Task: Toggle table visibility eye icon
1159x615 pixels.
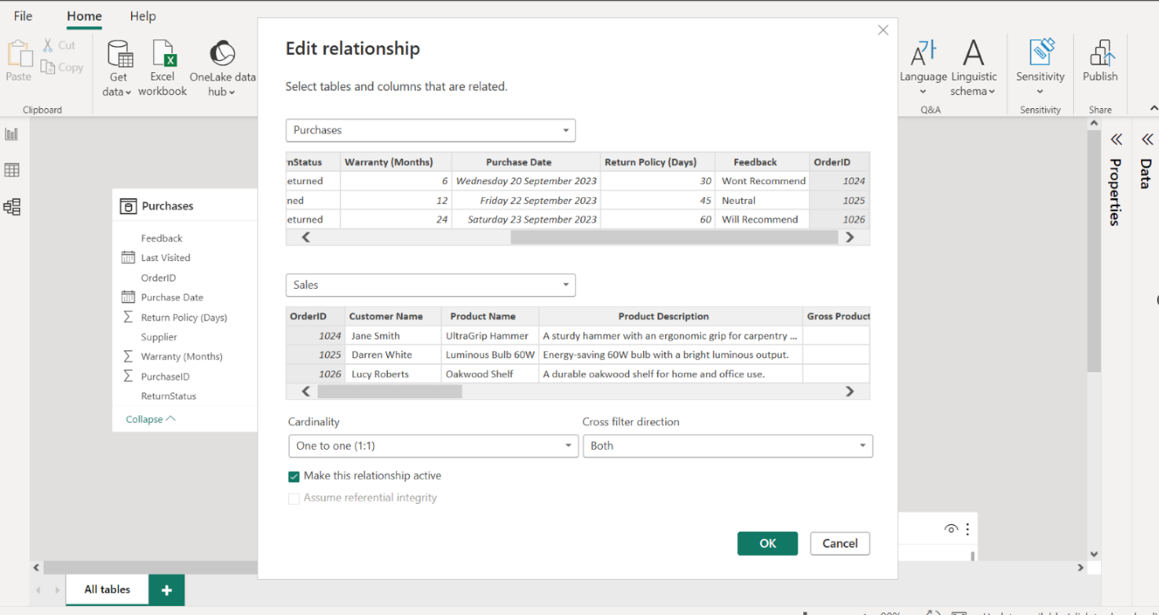Action: [950, 529]
